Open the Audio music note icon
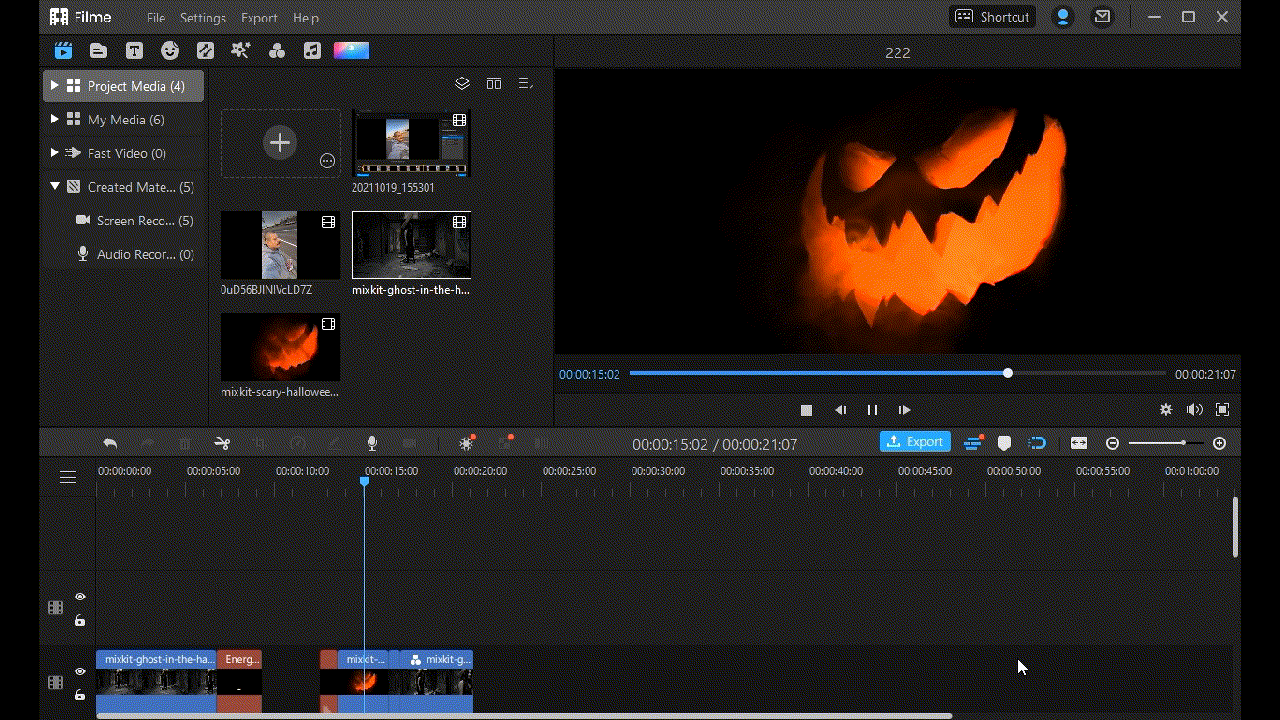This screenshot has width=1280, height=720. point(312,50)
